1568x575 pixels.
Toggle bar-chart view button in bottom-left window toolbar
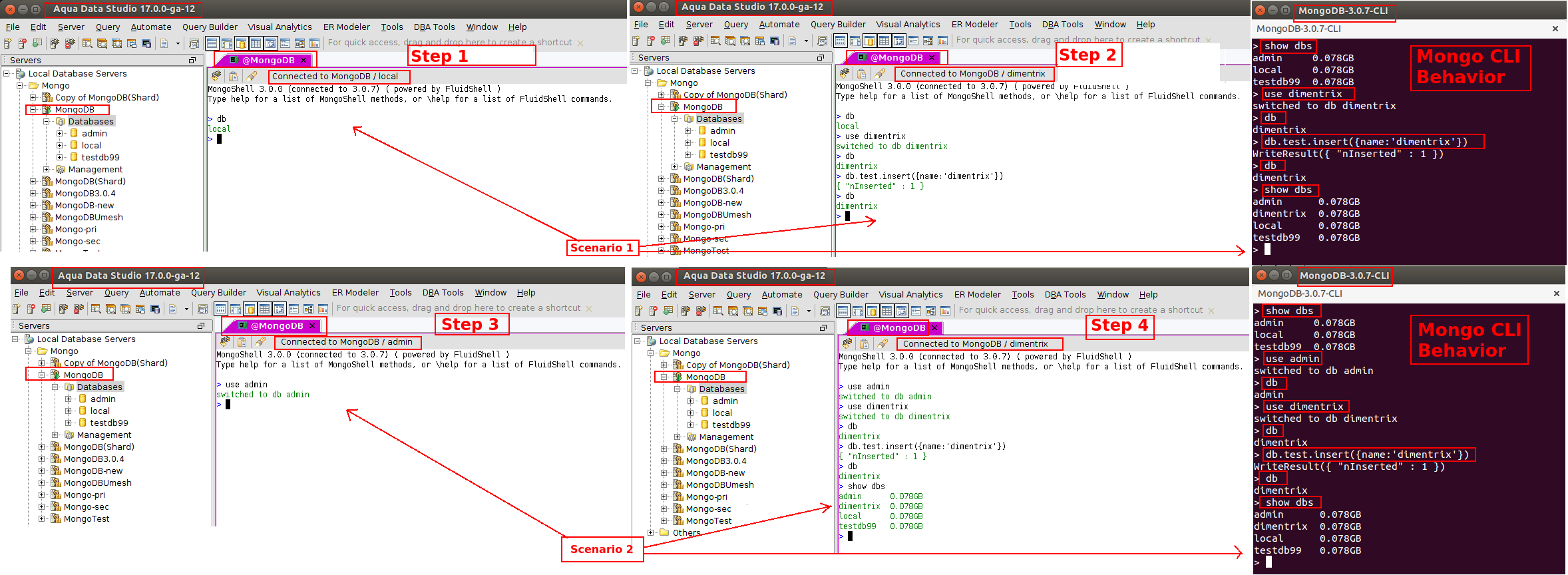[x=323, y=309]
